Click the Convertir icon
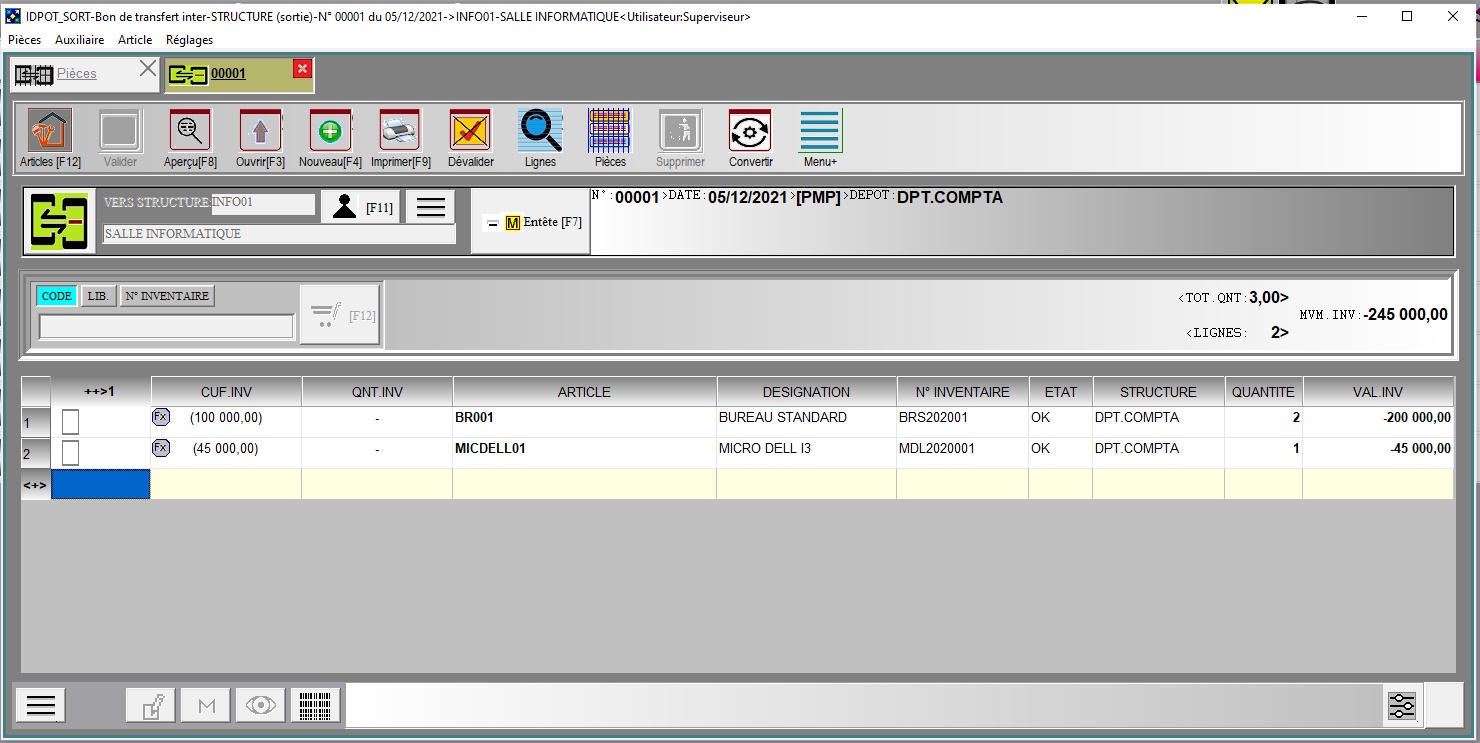Viewport: 1480px width, 743px height. 750,131
